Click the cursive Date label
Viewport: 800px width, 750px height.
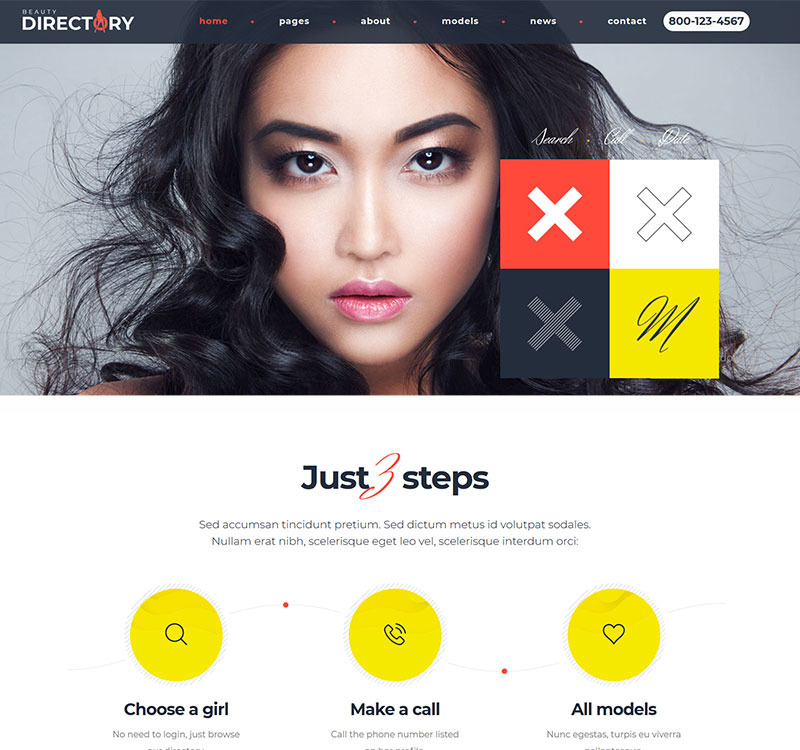(x=674, y=137)
